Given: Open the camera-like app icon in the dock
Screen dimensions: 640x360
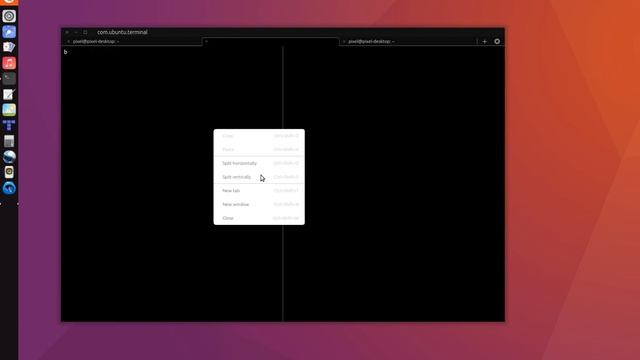Looking at the screenshot, I should (9, 172).
